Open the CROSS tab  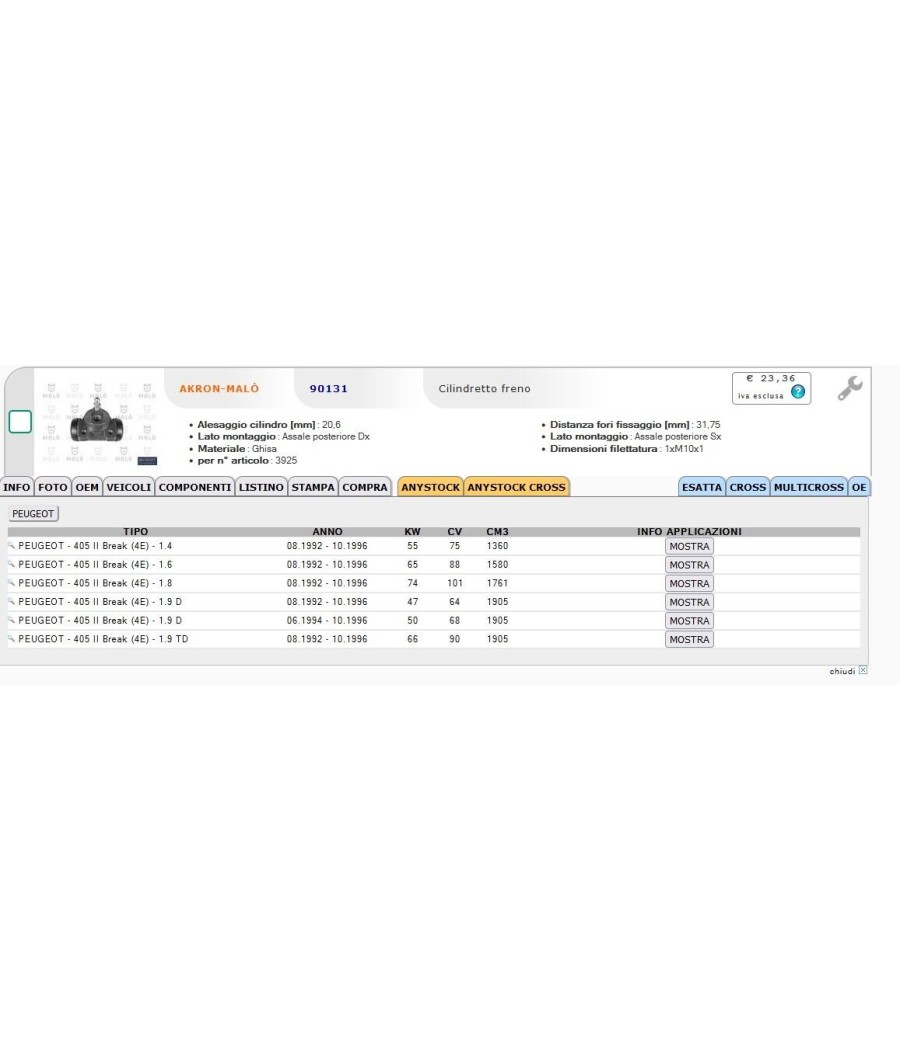[748, 487]
